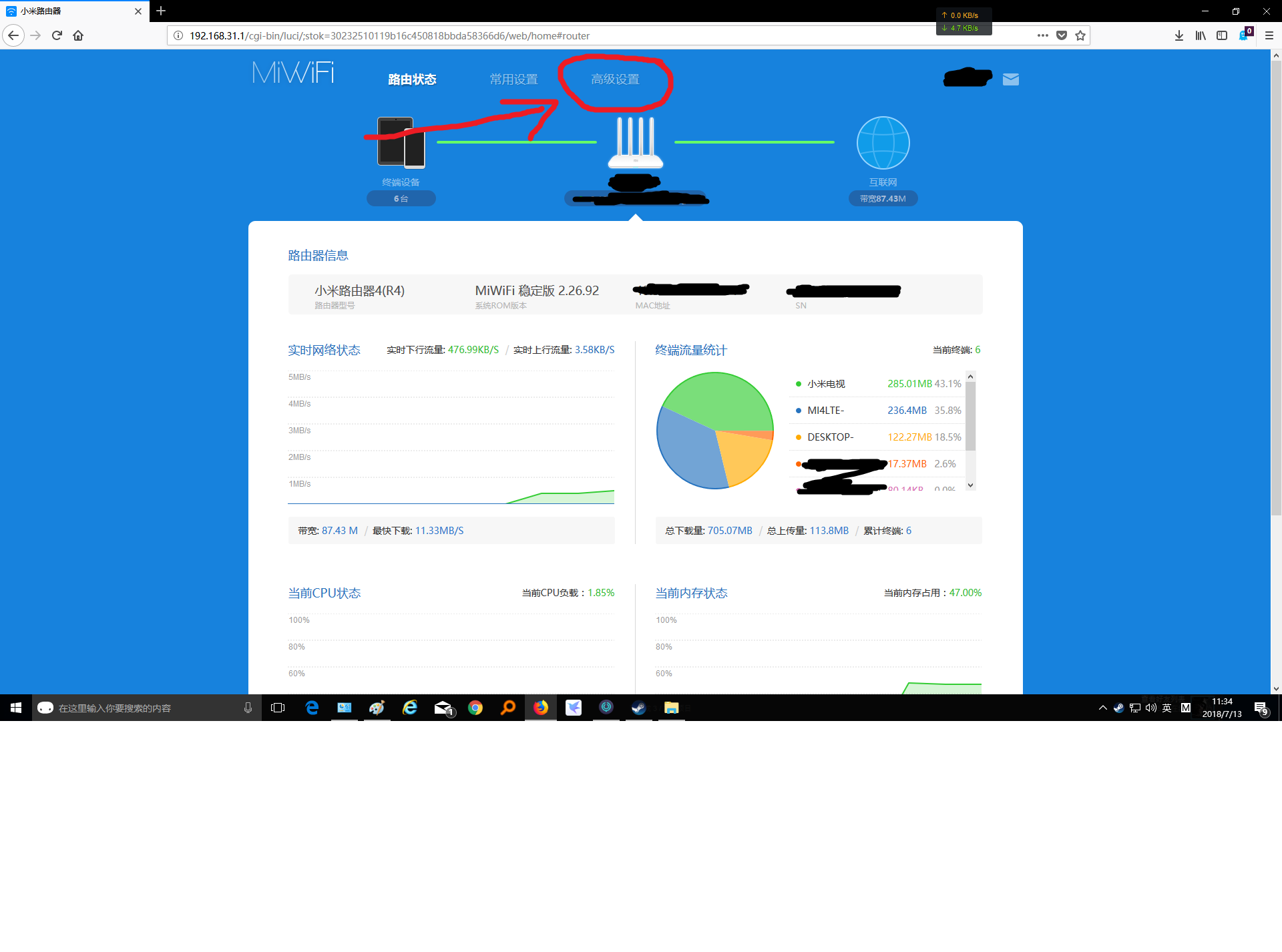The width and height of the screenshot is (1282, 952).
Task: Reload the page with the refresh icon
Action: pyautogui.click(x=57, y=35)
